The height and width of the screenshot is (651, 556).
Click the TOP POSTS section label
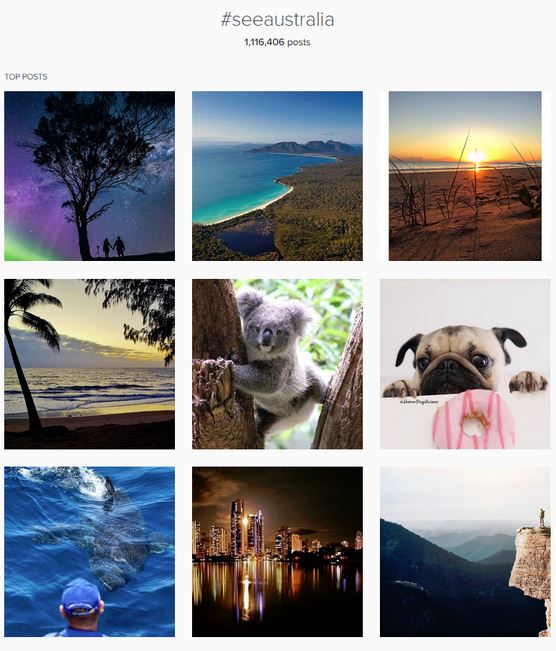coord(26,77)
